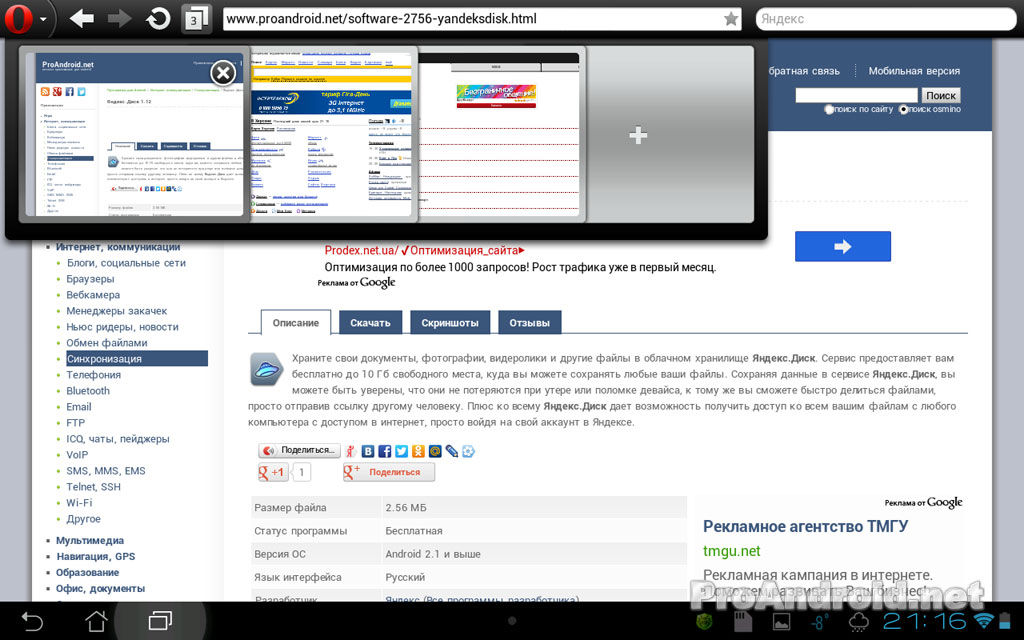Share on Facebook icon

point(385,451)
